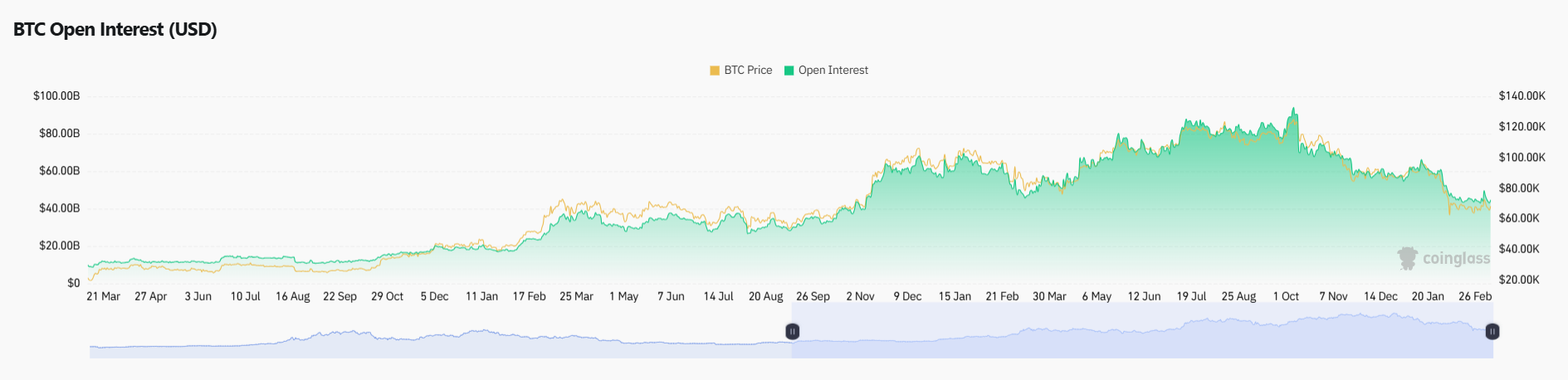1568x380 pixels.
Task: Click the 5 Dec date label
Action: pos(435,296)
